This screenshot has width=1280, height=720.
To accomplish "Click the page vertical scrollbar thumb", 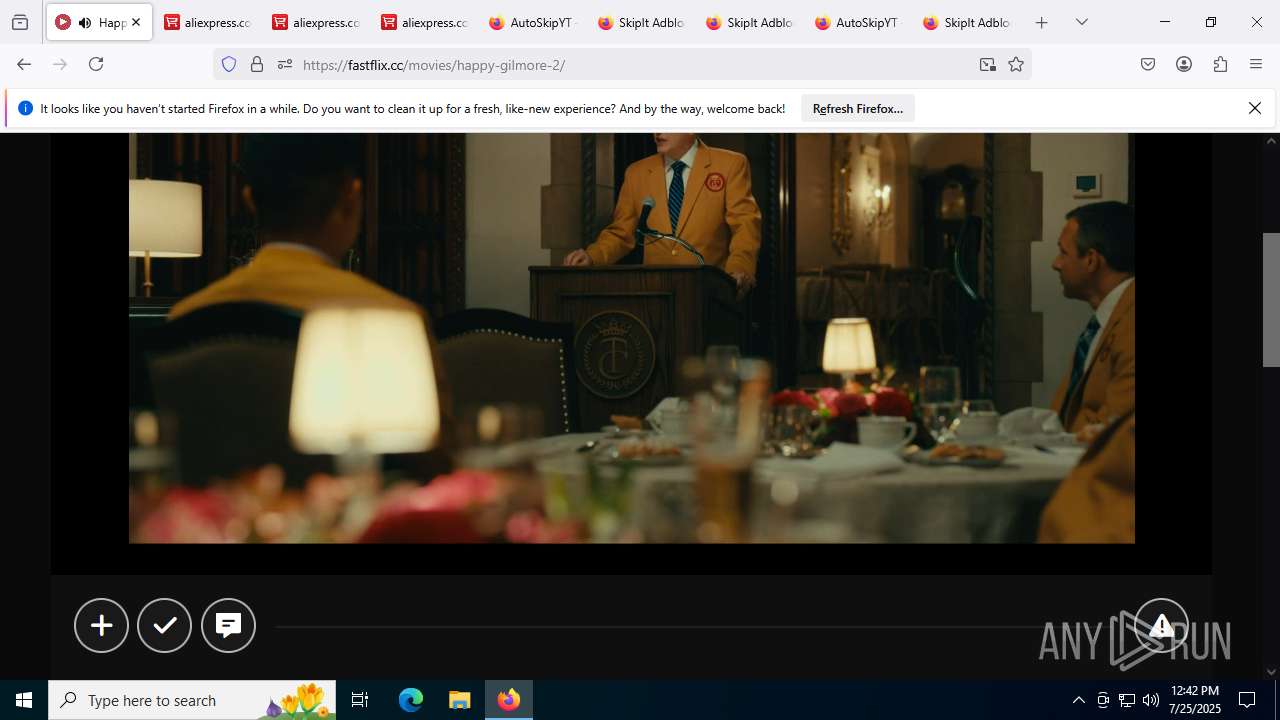I will 1271,299.
